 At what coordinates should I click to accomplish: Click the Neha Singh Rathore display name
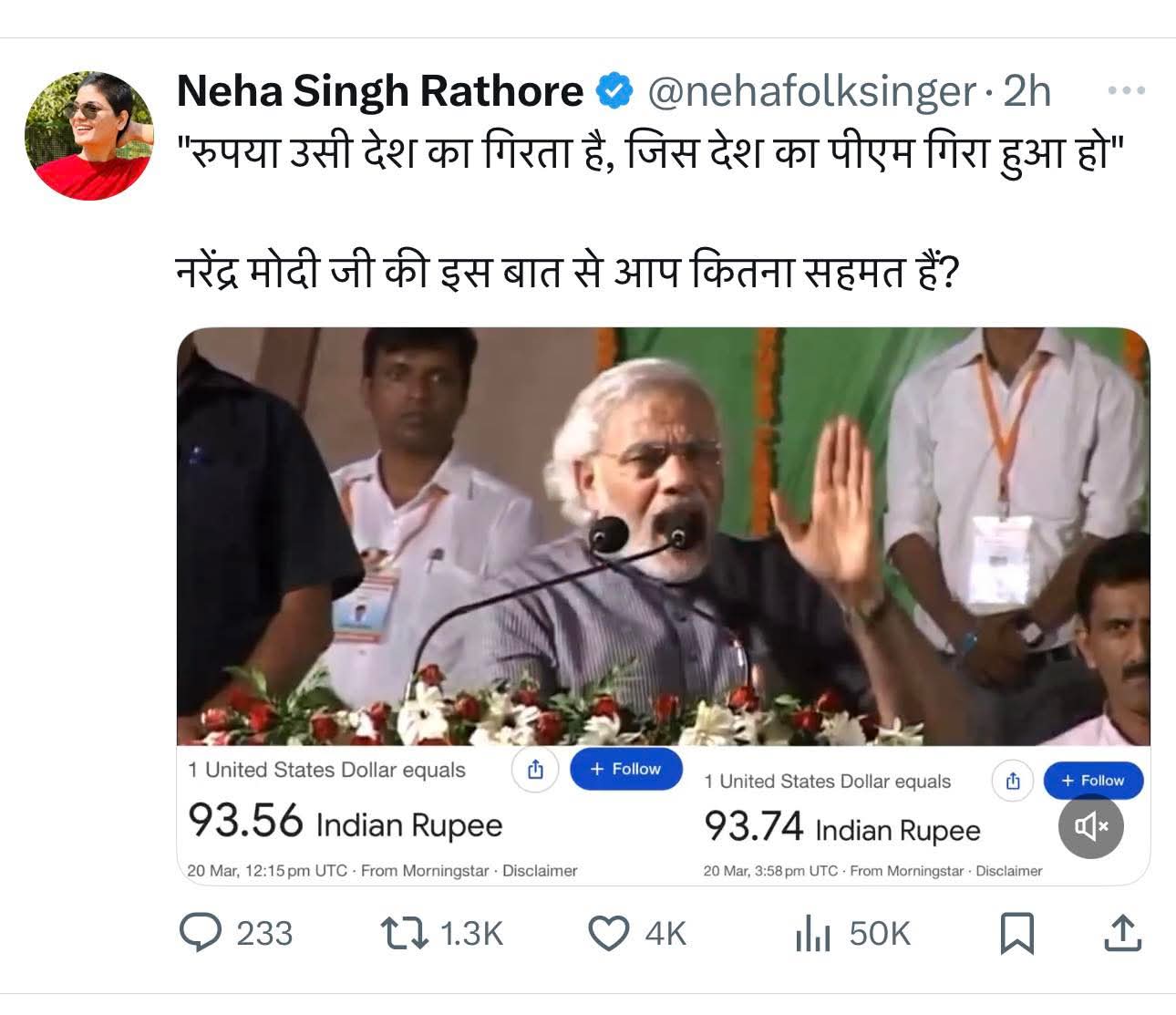point(379,91)
